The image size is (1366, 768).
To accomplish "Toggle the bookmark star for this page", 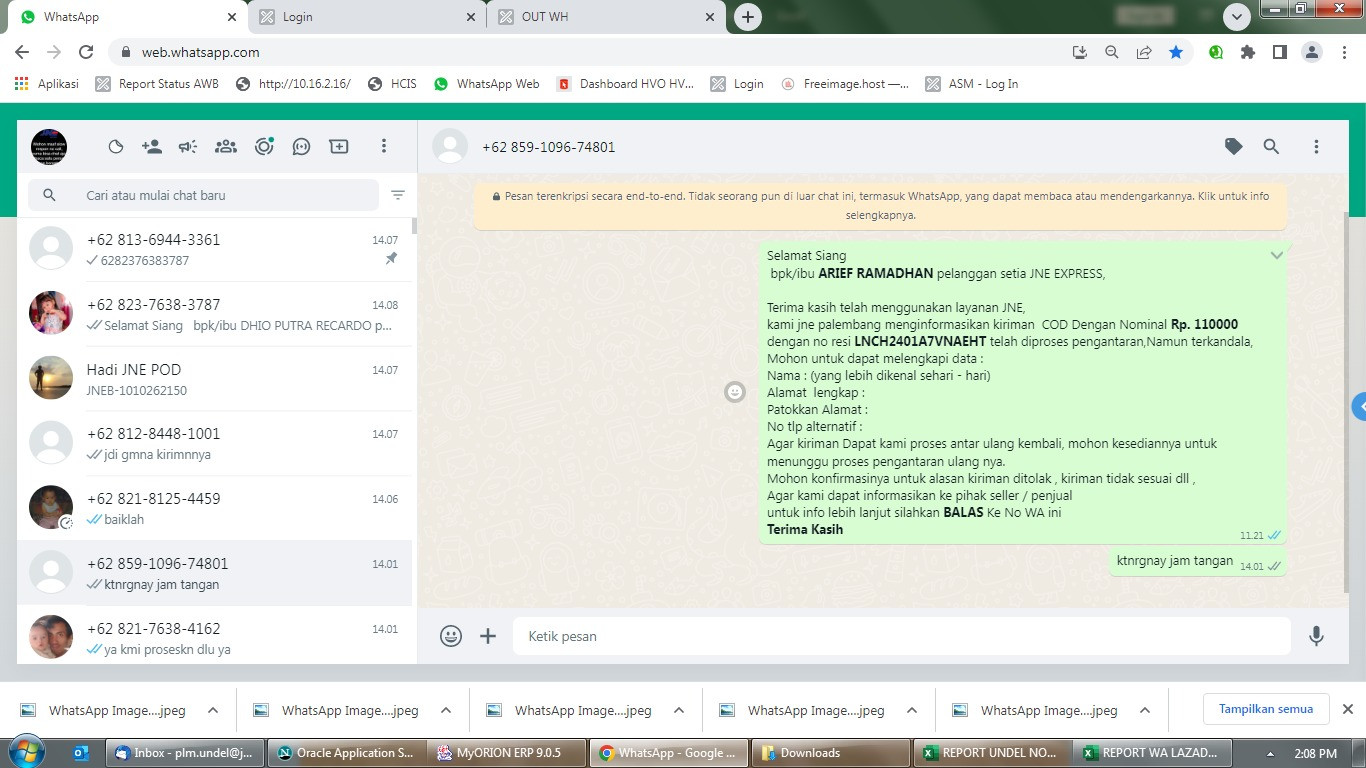I will (x=1176, y=52).
